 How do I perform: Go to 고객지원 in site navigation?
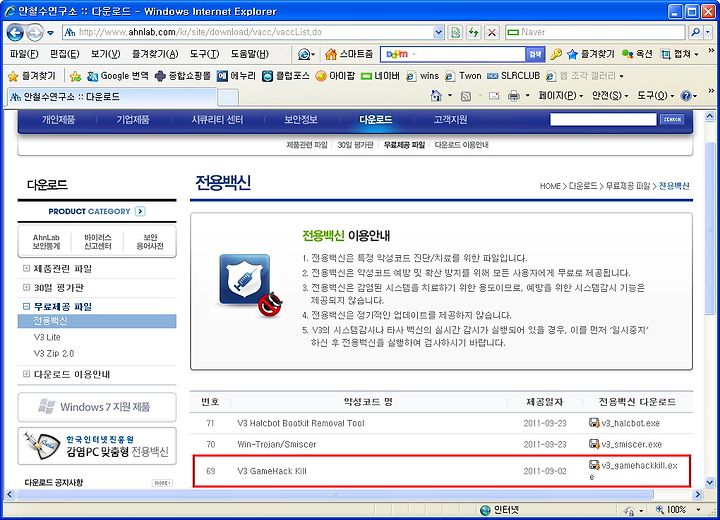[450, 120]
